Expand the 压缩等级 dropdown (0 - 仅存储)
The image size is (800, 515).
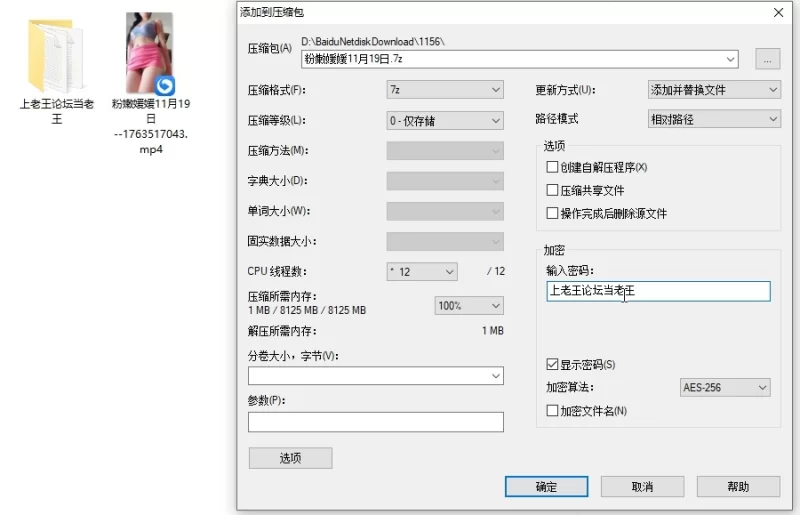pos(444,120)
